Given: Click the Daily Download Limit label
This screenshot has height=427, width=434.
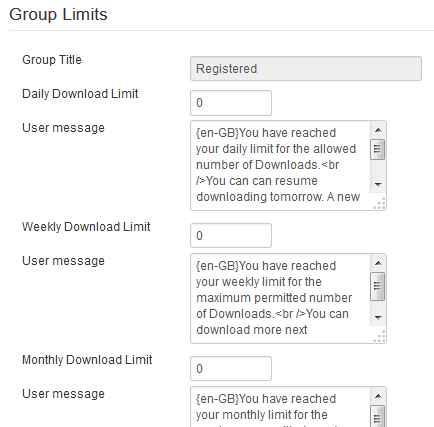Looking at the screenshot, I should click(80, 94).
